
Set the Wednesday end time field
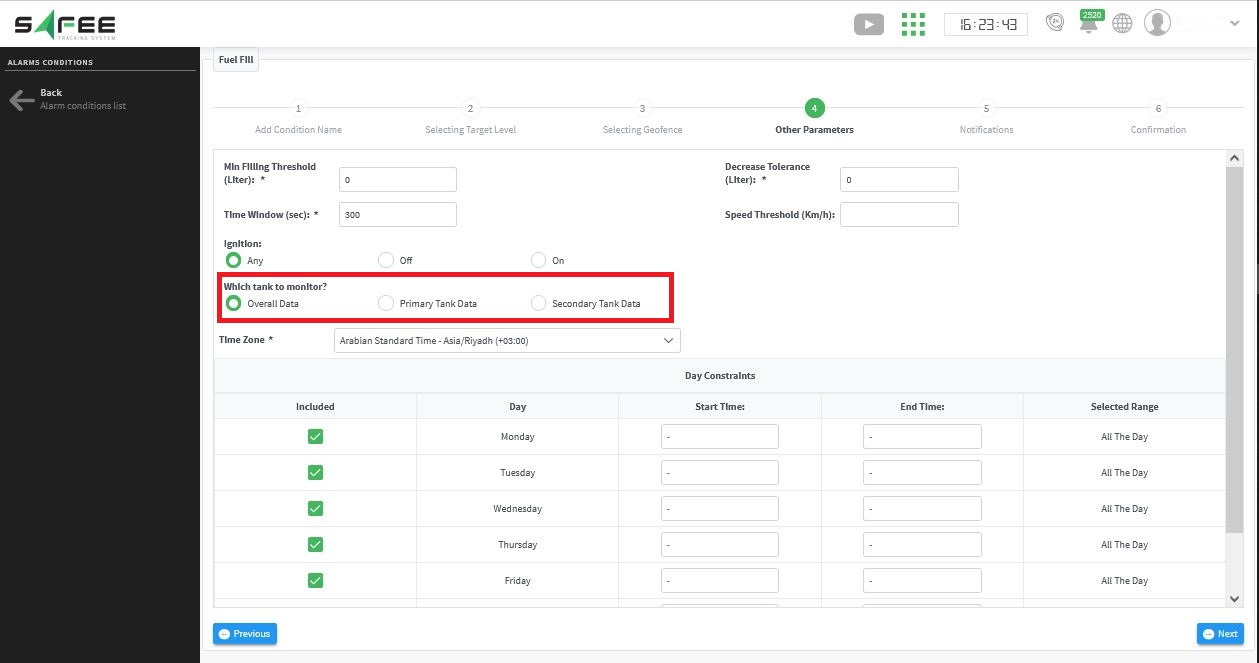pos(922,509)
